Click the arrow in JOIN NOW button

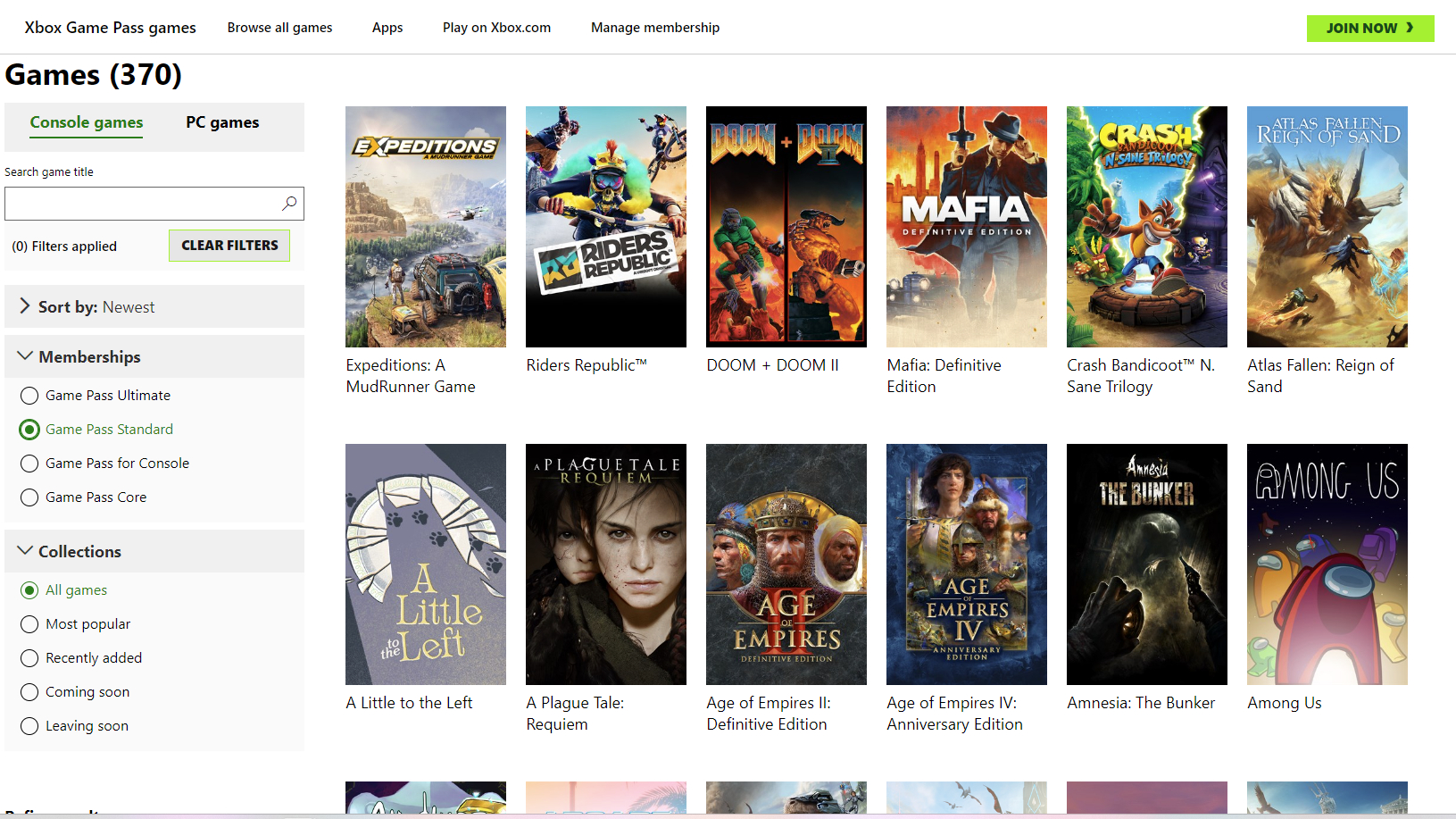point(1410,28)
